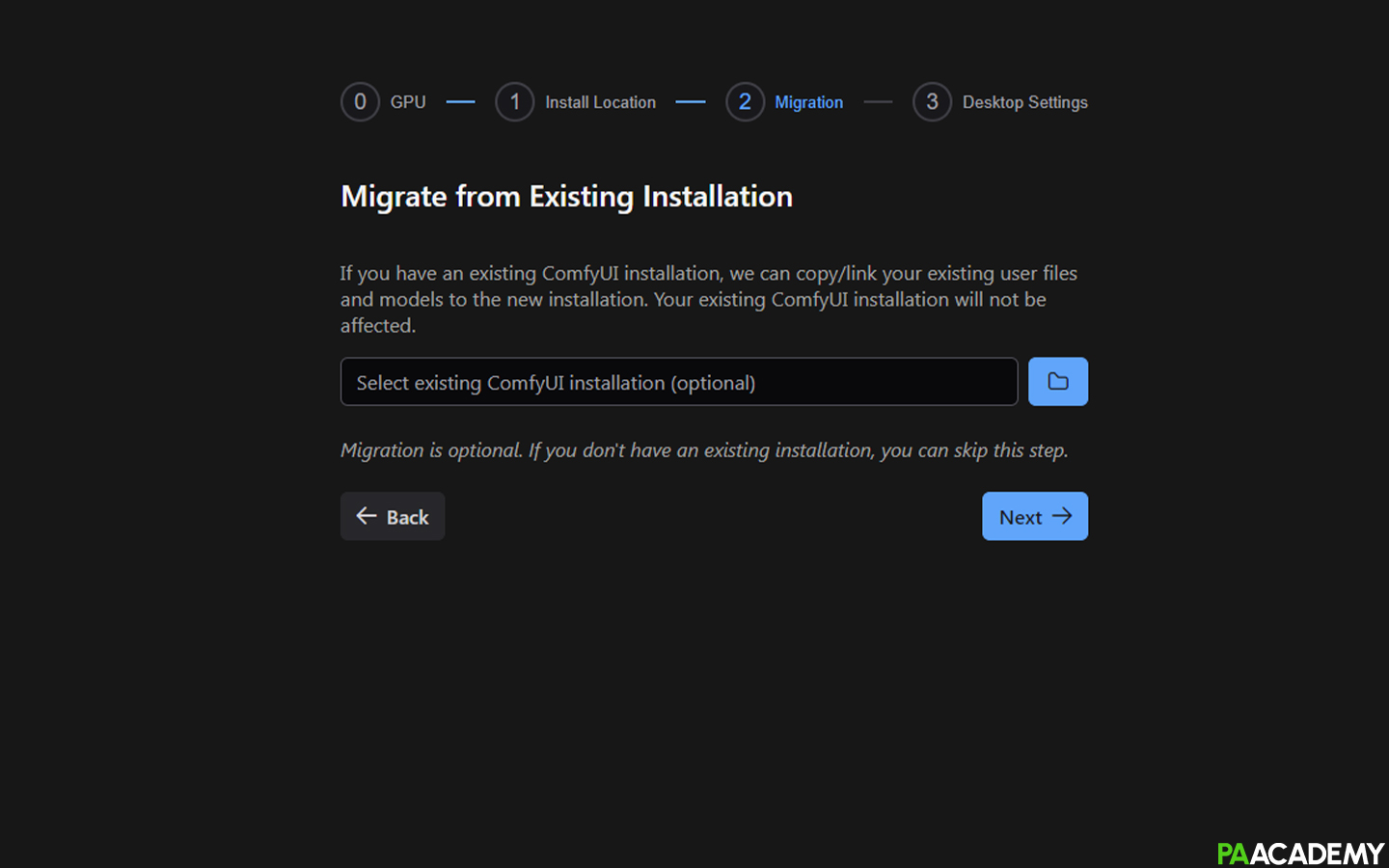Click the Back button
1389x868 pixels.
[393, 517]
